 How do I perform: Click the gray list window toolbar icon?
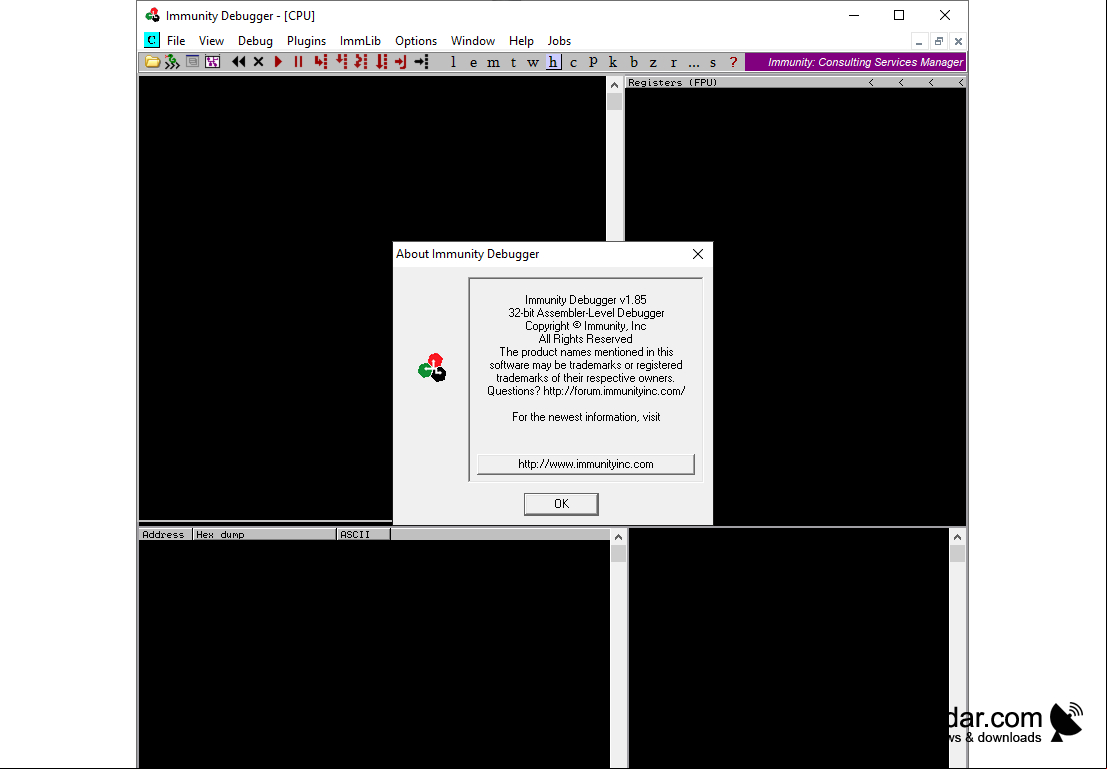point(192,62)
